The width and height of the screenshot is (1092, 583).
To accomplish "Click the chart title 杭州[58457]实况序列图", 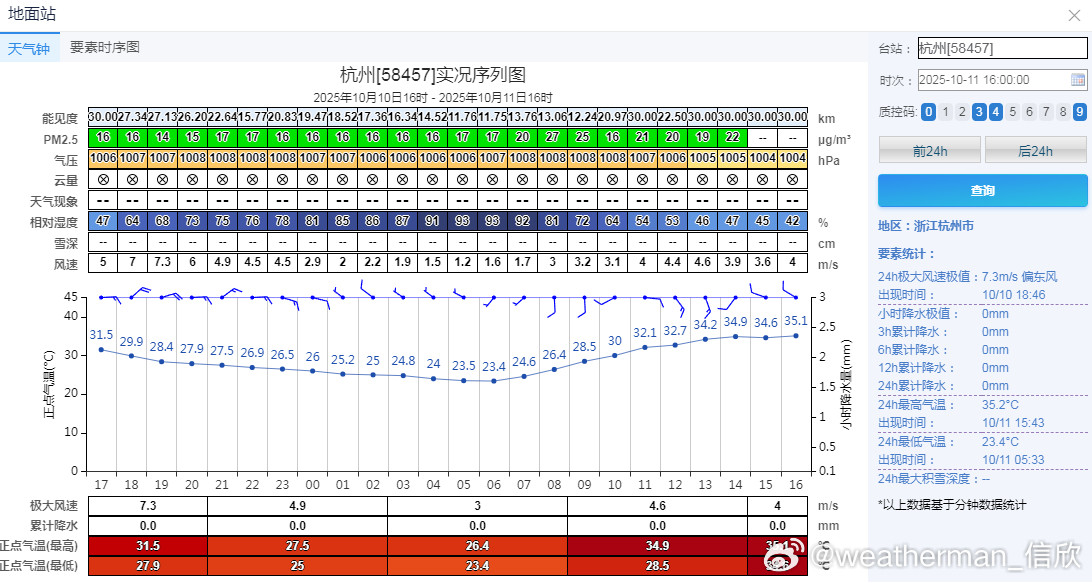I will tap(432, 75).
